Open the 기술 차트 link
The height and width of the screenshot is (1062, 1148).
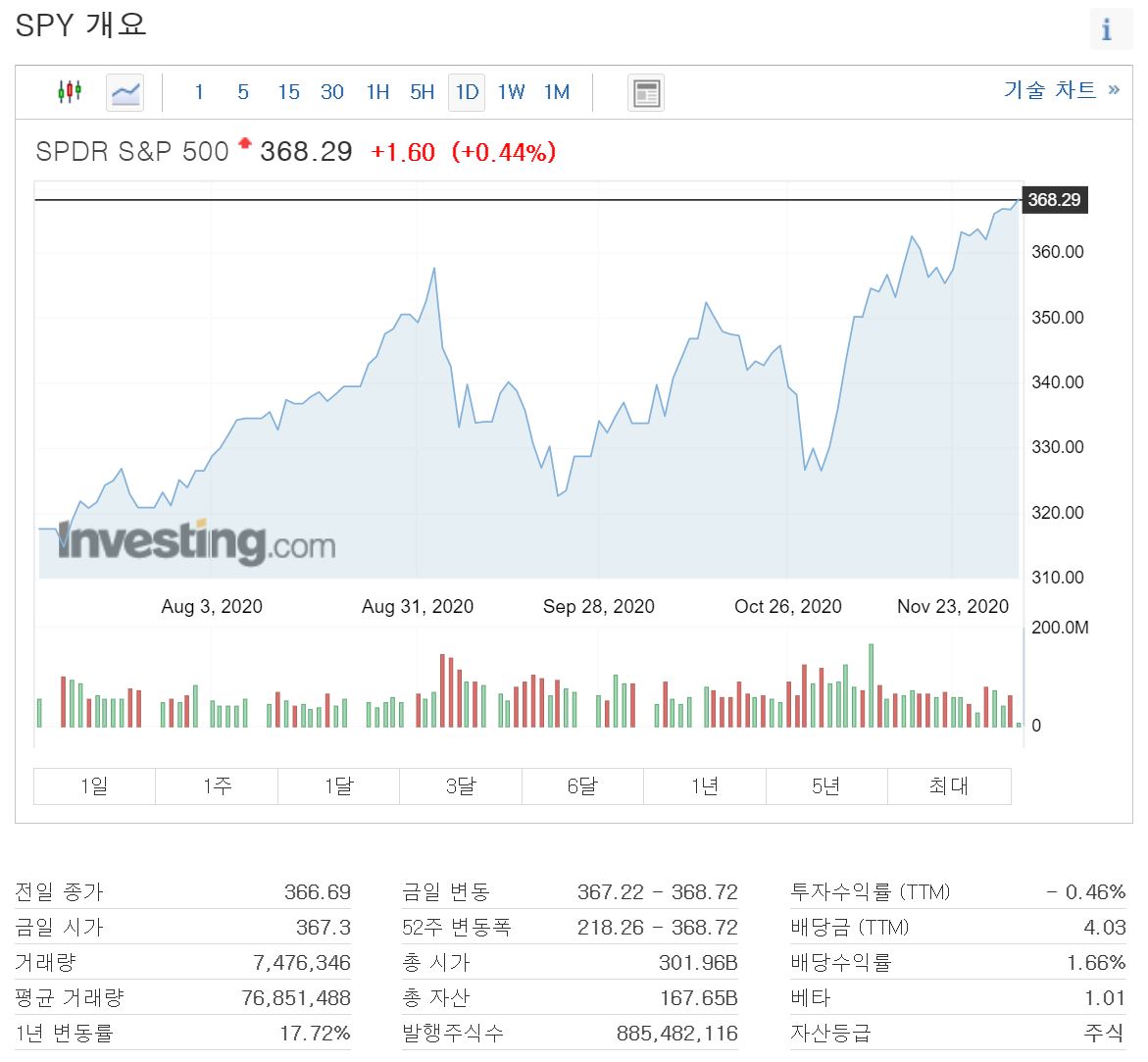(1051, 89)
